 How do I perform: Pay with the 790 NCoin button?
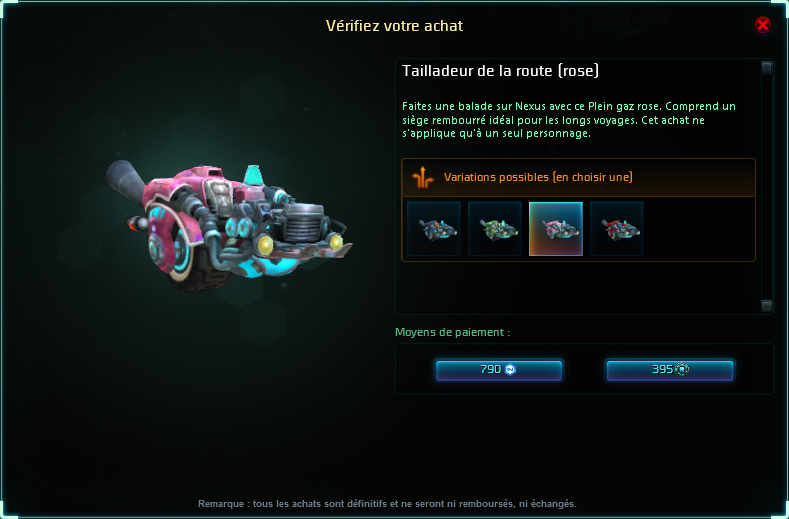coord(499,370)
